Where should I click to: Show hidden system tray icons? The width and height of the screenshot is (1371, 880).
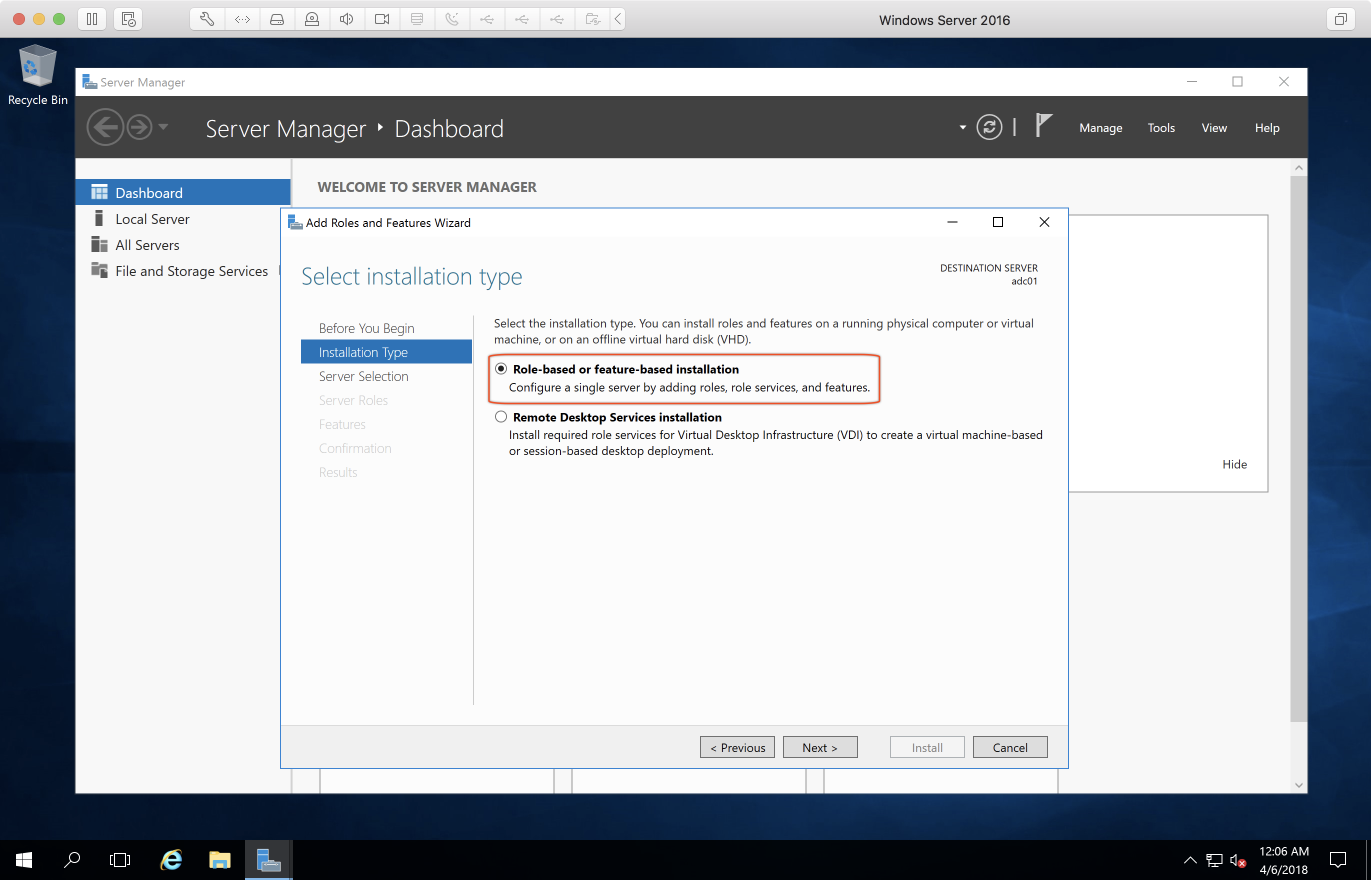[1190, 859]
